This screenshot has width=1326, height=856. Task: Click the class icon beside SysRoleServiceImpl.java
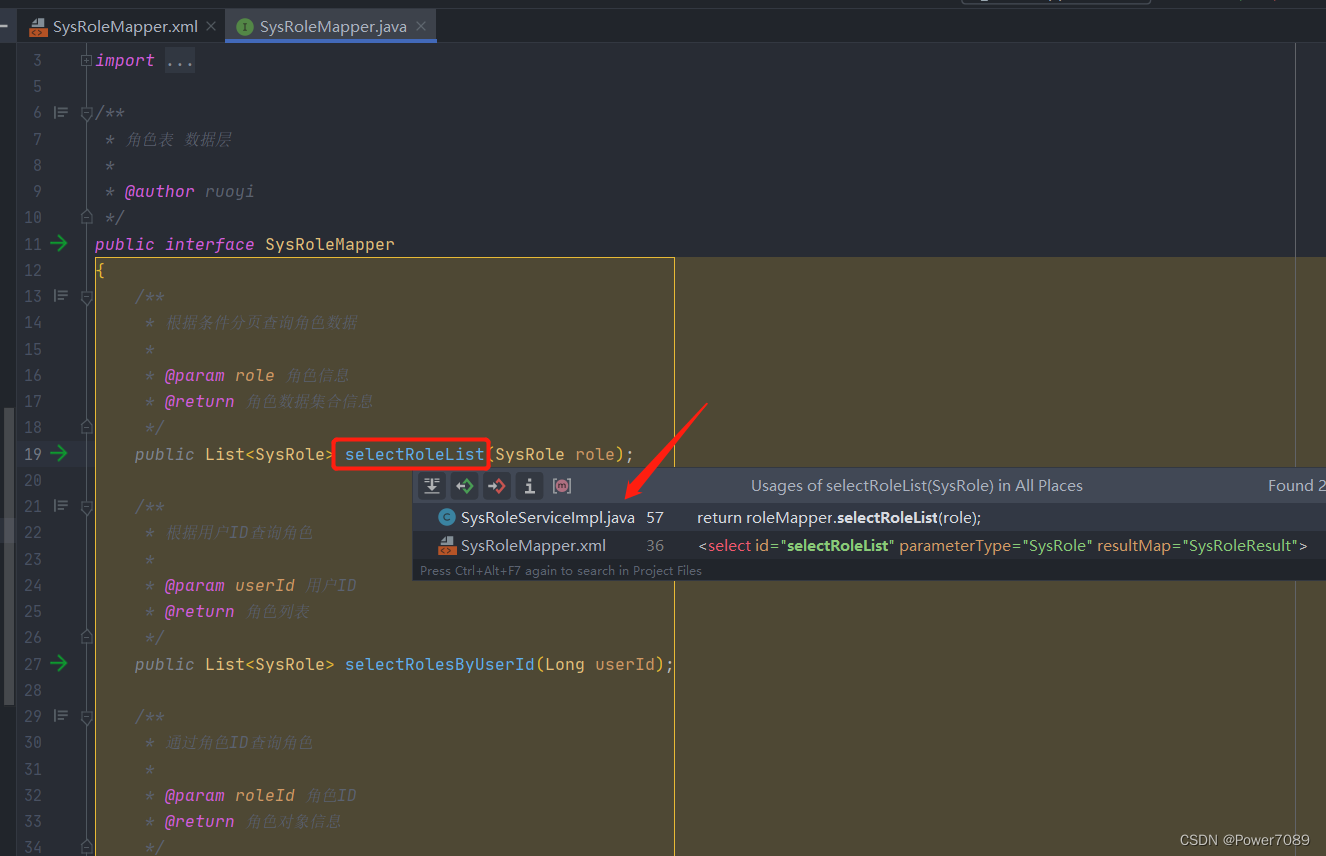(x=447, y=518)
